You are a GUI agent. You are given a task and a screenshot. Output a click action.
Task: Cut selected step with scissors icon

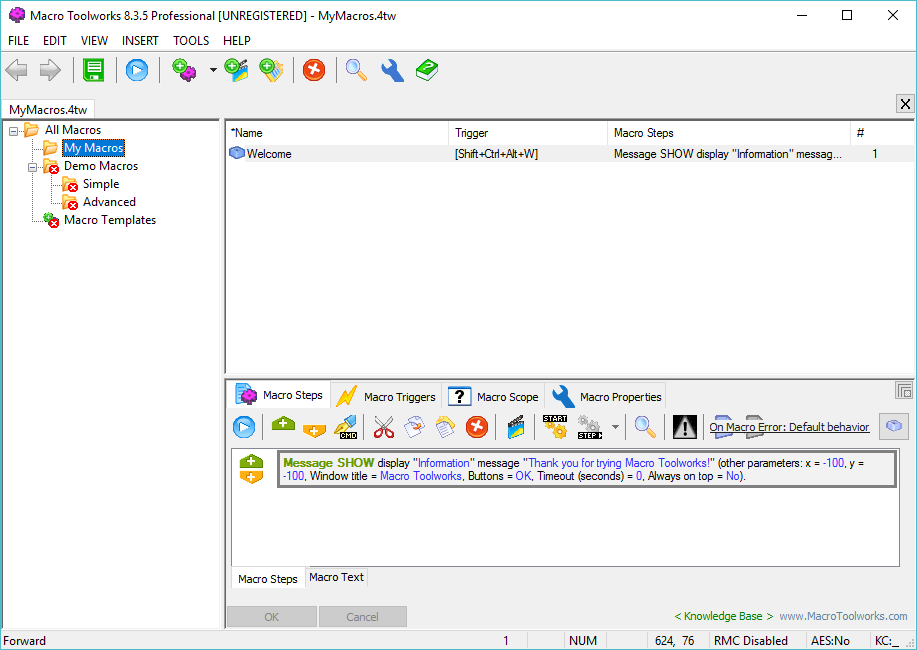pos(384,427)
